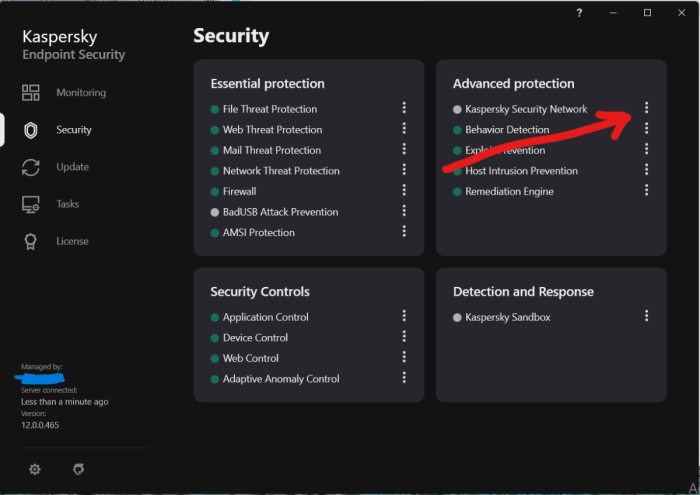Click the Tasks monitor icon
Screen dimensions: 700x495
point(31,204)
